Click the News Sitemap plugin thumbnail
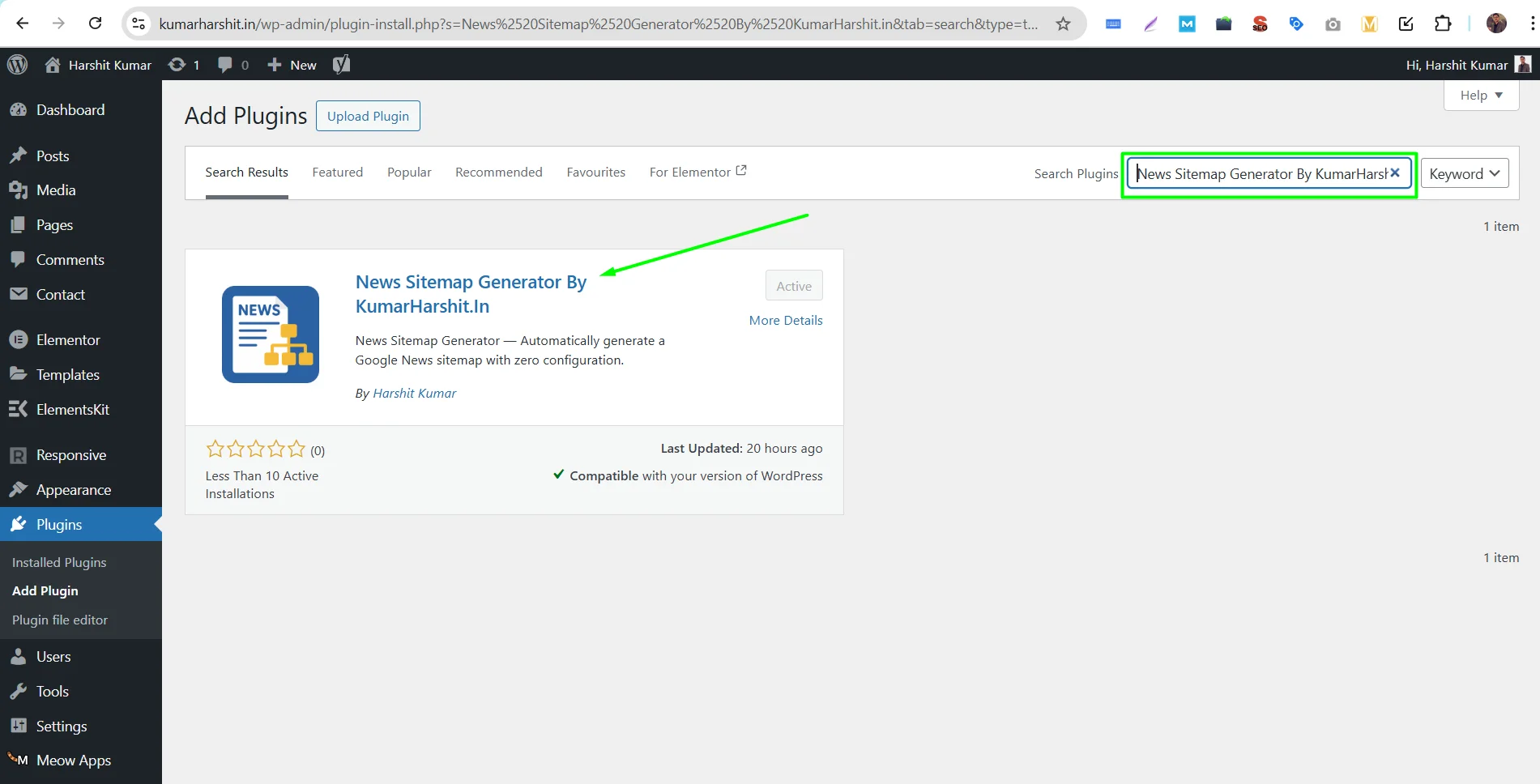 pyautogui.click(x=271, y=334)
